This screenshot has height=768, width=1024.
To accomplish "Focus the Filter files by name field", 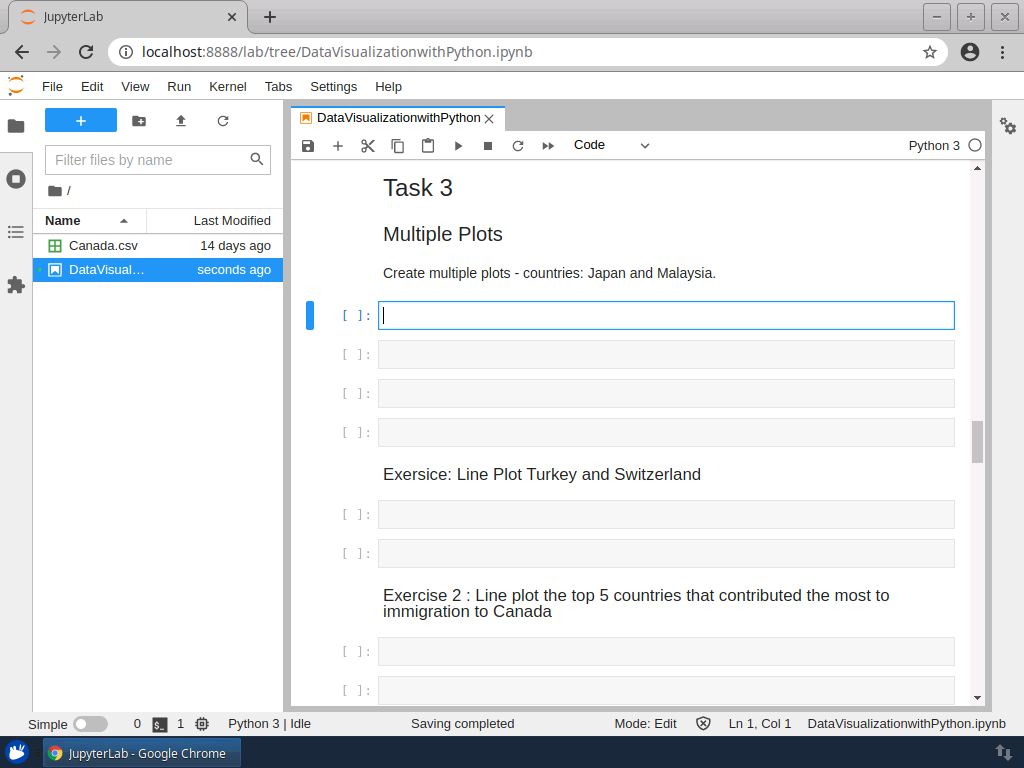I will (157, 160).
